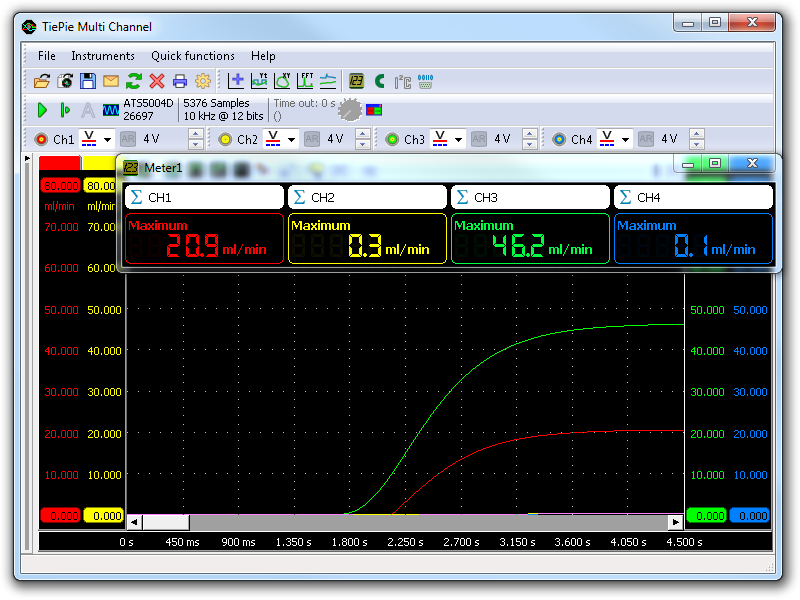Start continuous measuring with green play

click(x=42, y=110)
